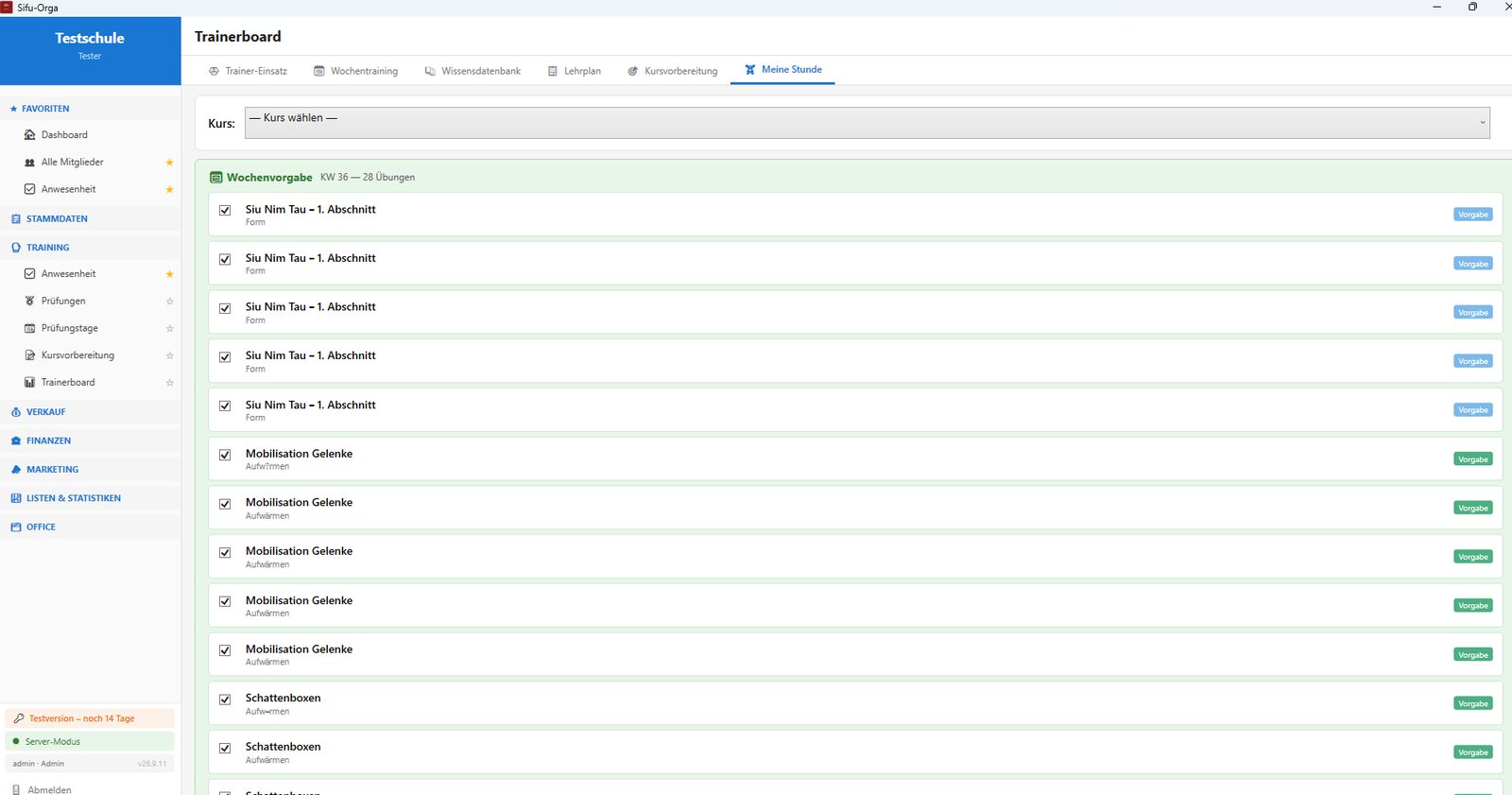Click the Trainerboard page title
The height and width of the screenshot is (795, 1512).
pos(238,37)
